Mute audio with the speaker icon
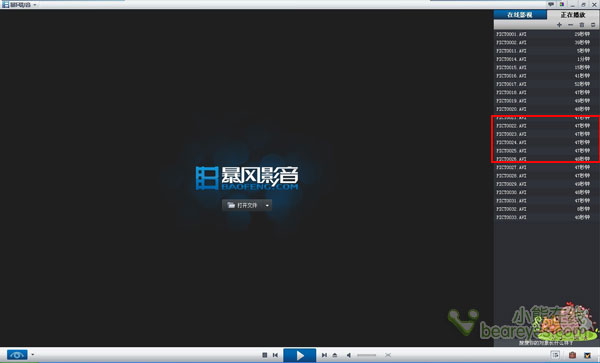 click(349, 355)
